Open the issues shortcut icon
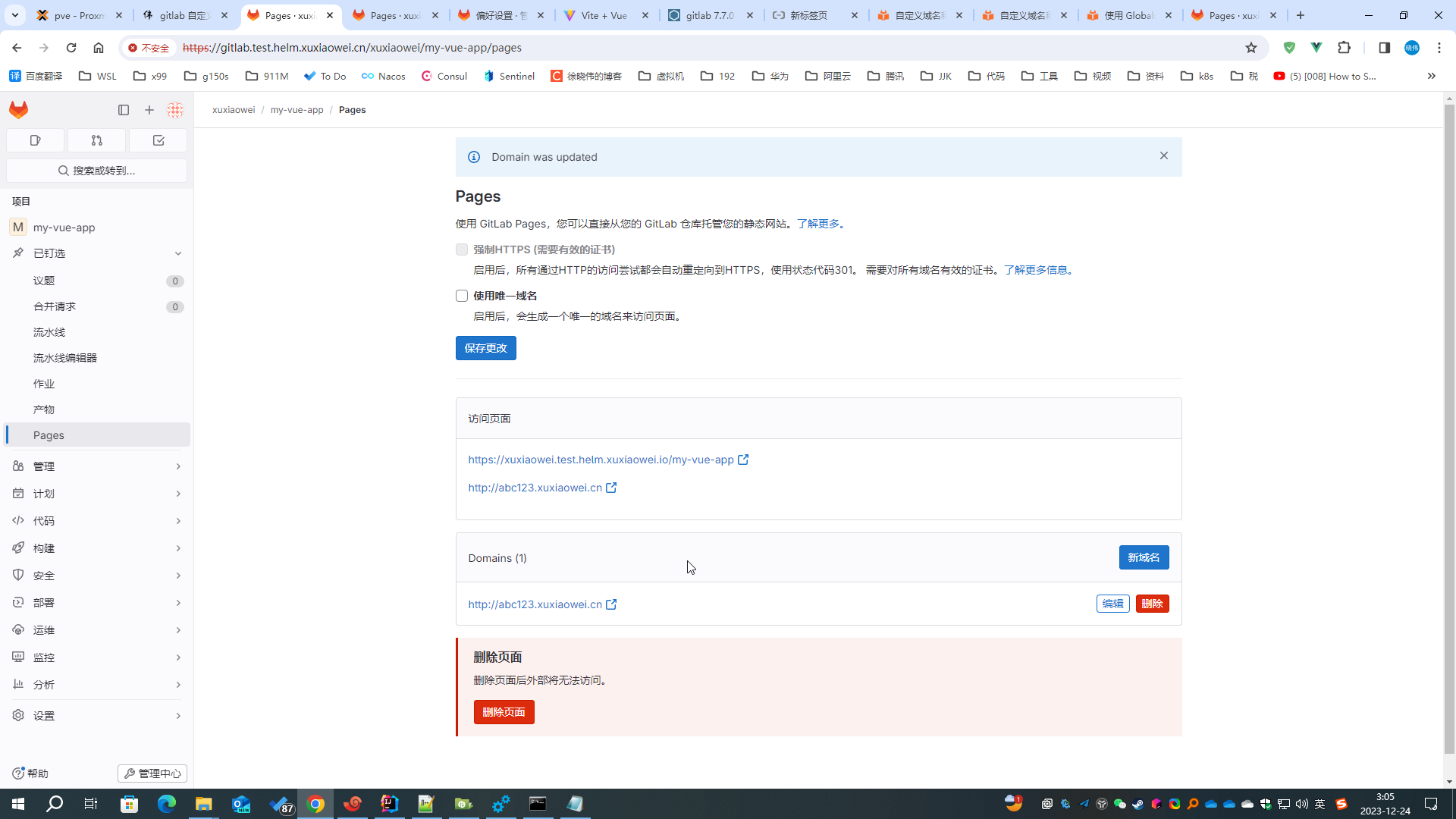1456x819 pixels. tap(35, 140)
